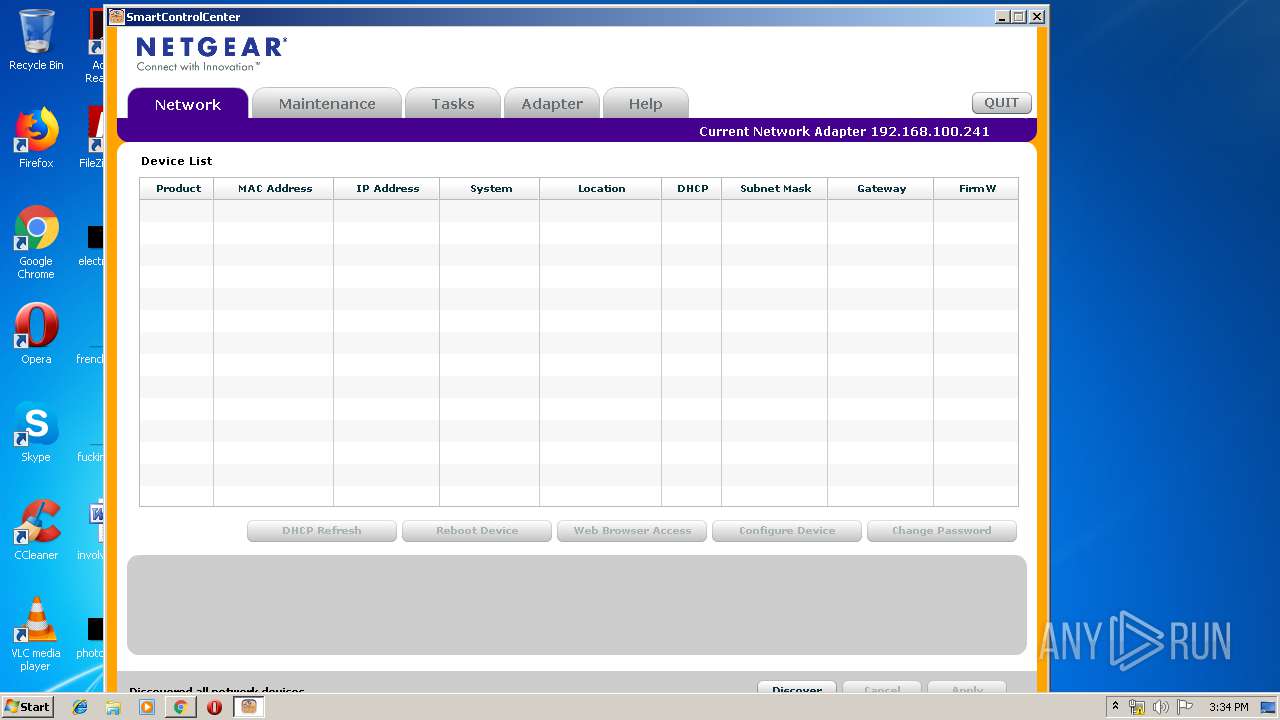The image size is (1280, 720).
Task: Click the Gateway column header
Action: click(881, 188)
